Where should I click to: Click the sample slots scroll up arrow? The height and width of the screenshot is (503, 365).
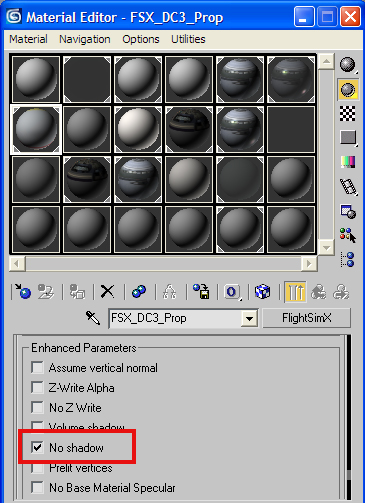[326, 61]
